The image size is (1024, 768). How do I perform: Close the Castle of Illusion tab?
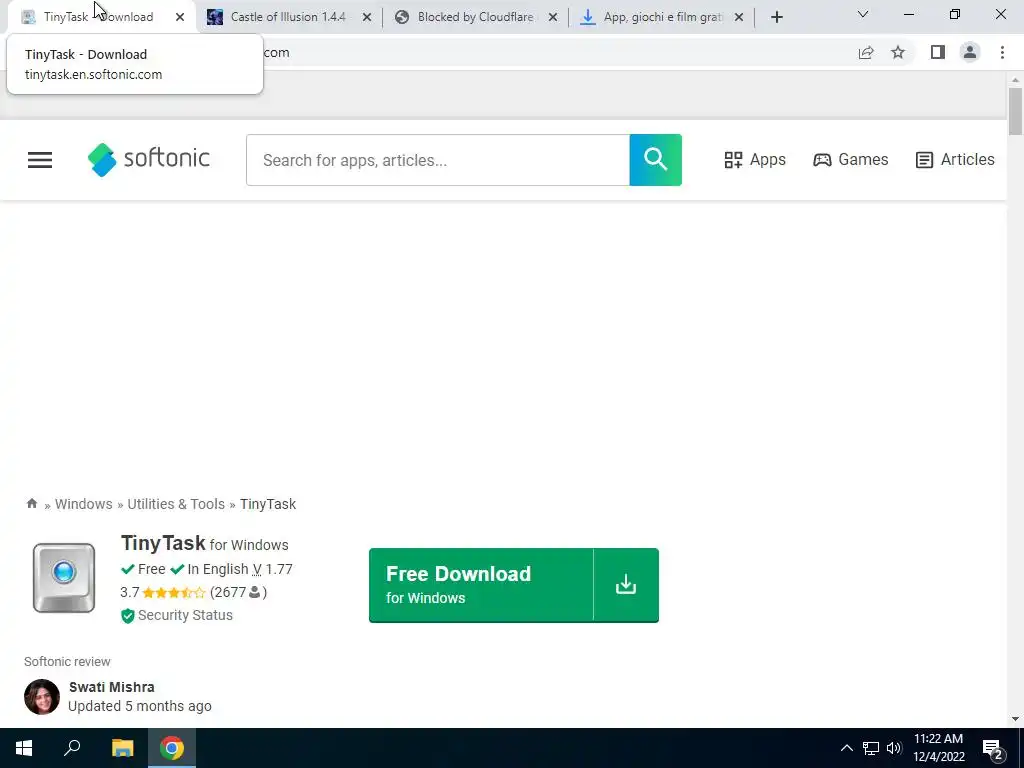point(367,18)
